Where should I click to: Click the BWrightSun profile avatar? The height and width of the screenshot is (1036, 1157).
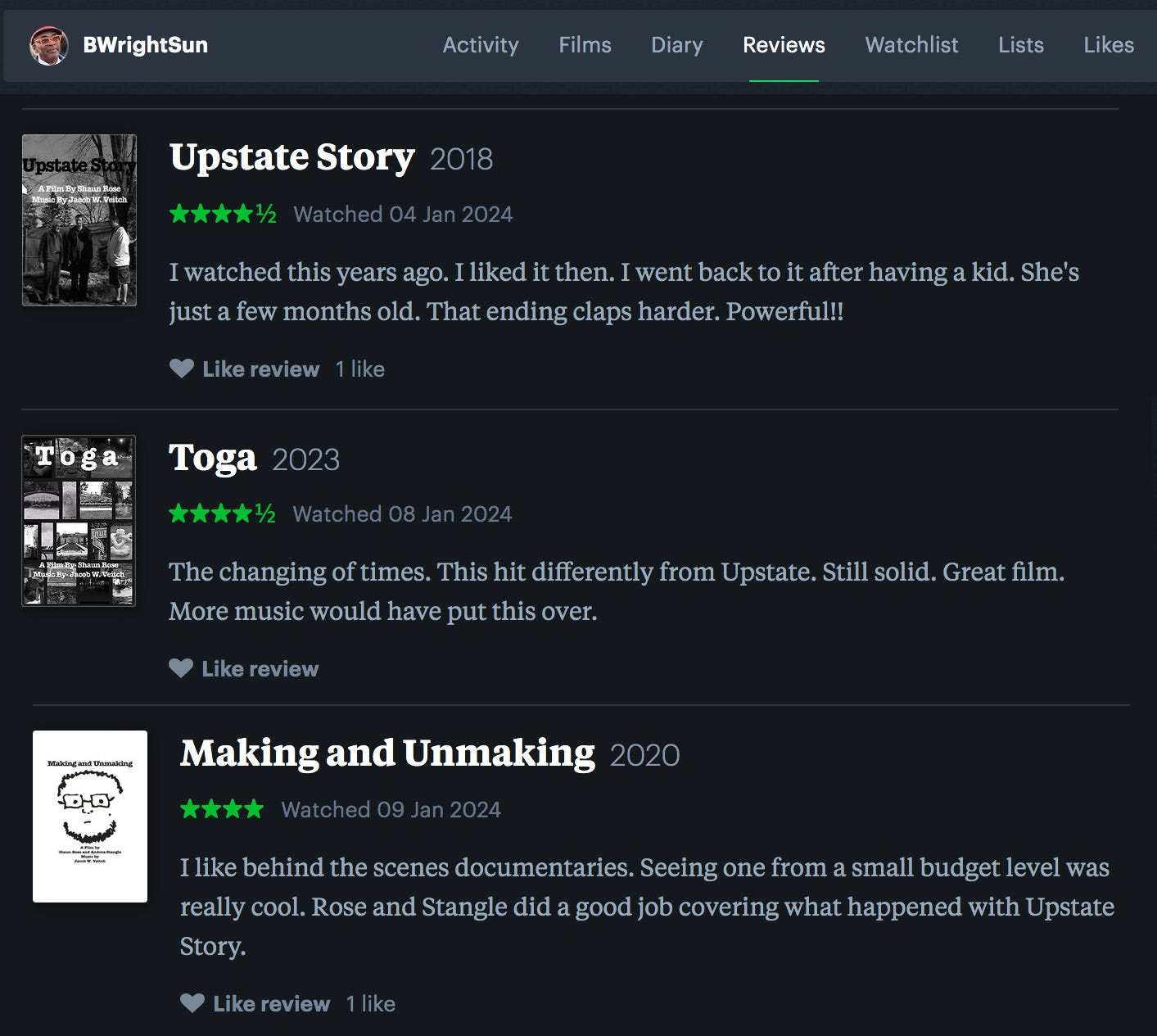[48, 45]
